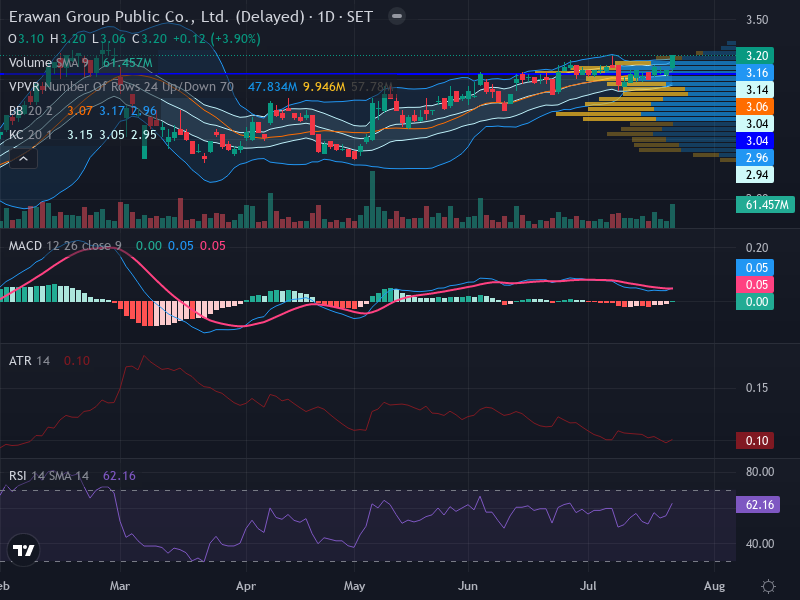Screen dimensions: 800x600
Task: Select VPVR Number Of Rows indicator label
Action: coord(121,87)
